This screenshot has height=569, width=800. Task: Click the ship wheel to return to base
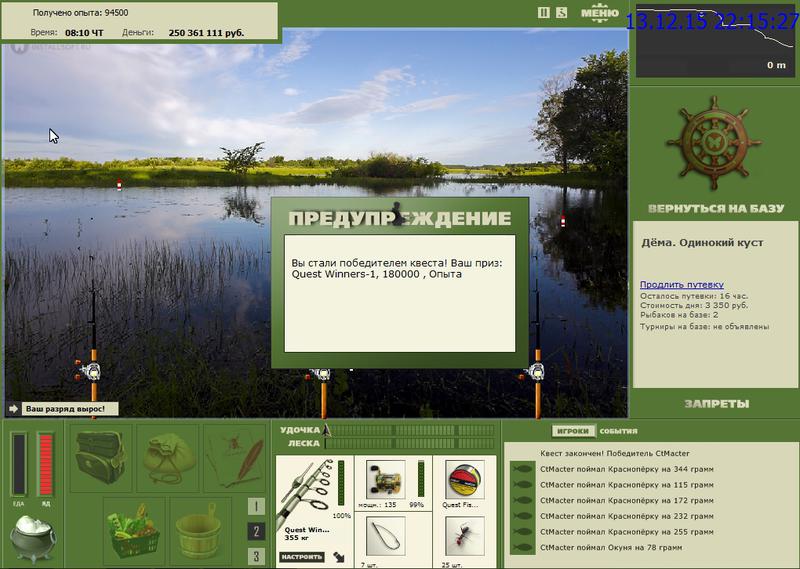[x=714, y=142]
